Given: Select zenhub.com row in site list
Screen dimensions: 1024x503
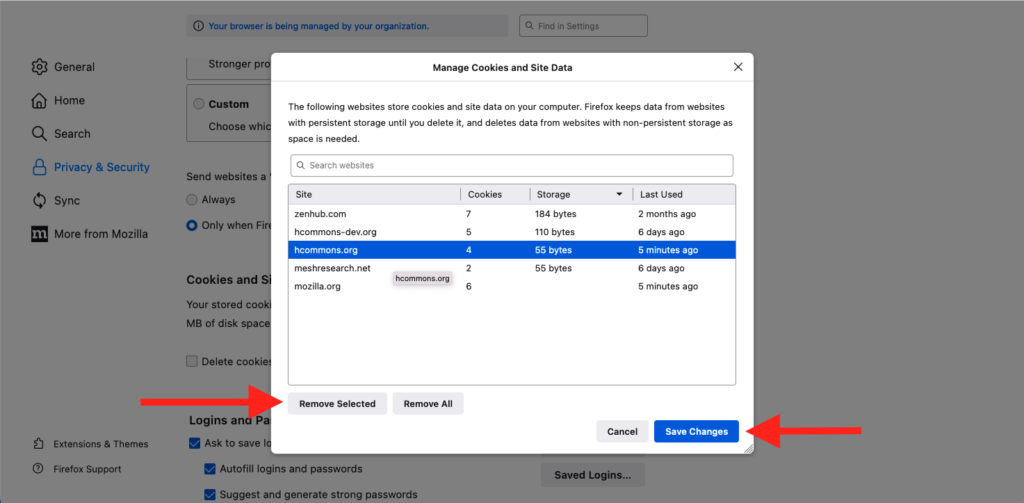Looking at the screenshot, I should point(320,214).
